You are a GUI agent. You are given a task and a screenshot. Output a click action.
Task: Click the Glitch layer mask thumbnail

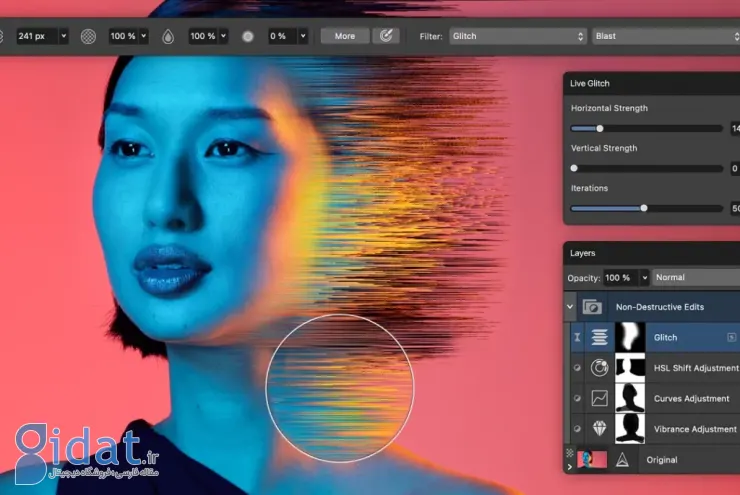tap(630, 338)
